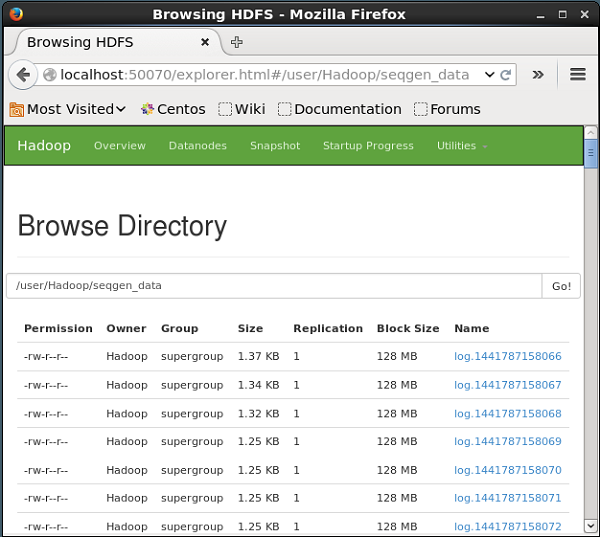
Task: Click the vertical scrollbar thumb
Action: tap(591, 153)
